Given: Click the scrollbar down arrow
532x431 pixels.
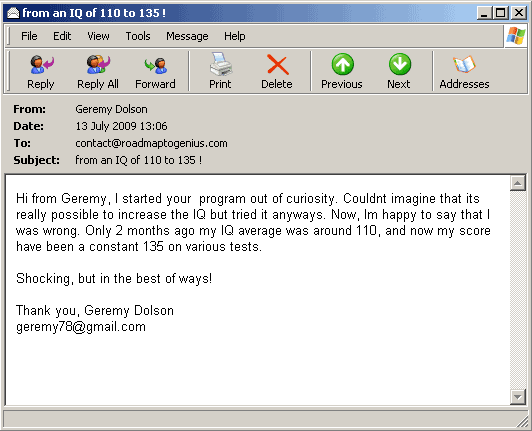Looking at the screenshot, I should point(518,397).
